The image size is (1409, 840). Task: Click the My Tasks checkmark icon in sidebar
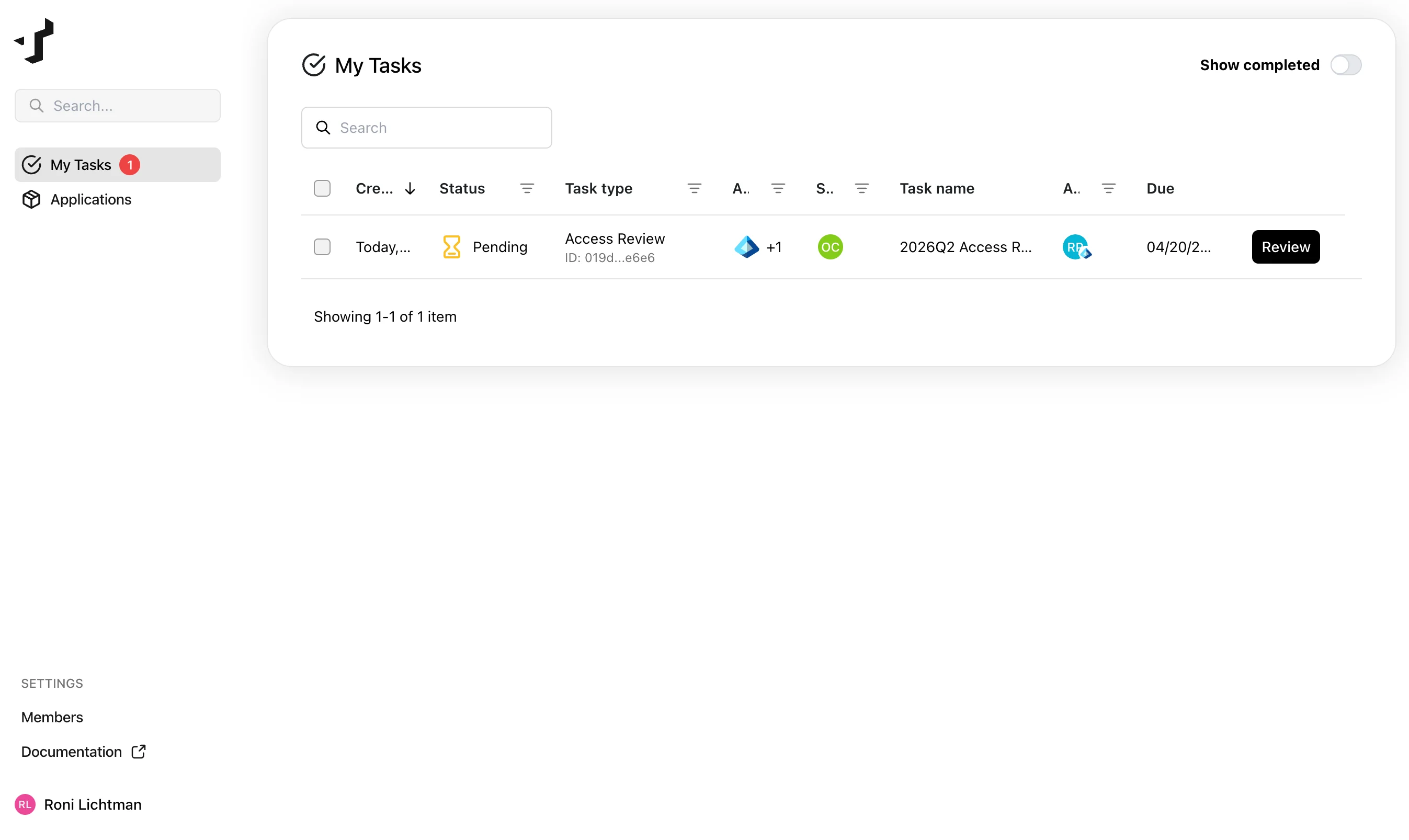pyautogui.click(x=32, y=165)
